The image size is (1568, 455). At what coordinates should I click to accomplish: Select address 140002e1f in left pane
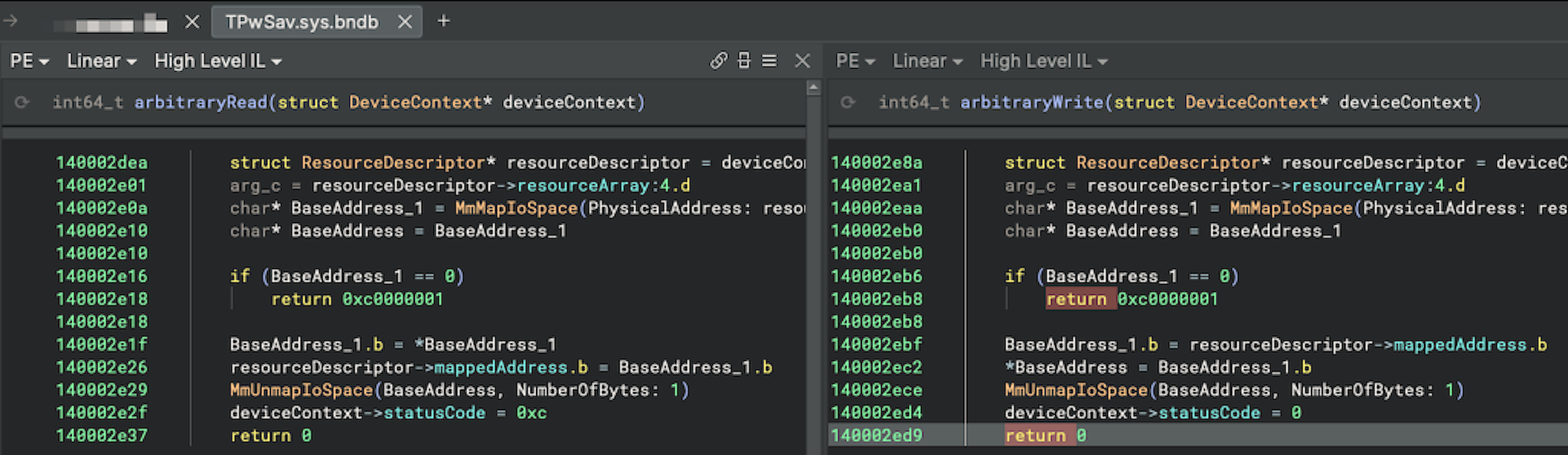[102, 344]
